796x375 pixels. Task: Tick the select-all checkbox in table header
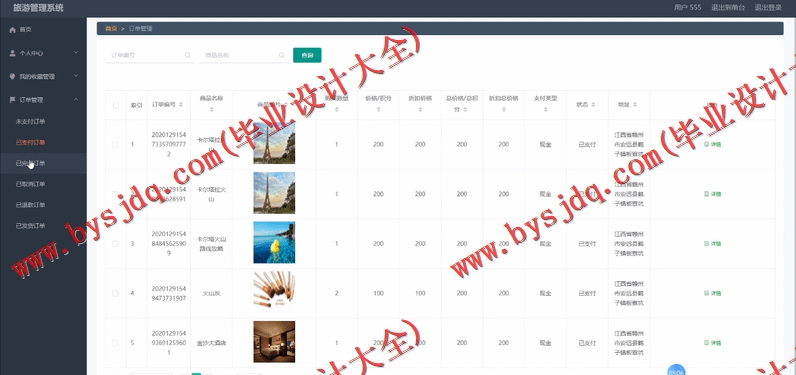[x=116, y=105]
